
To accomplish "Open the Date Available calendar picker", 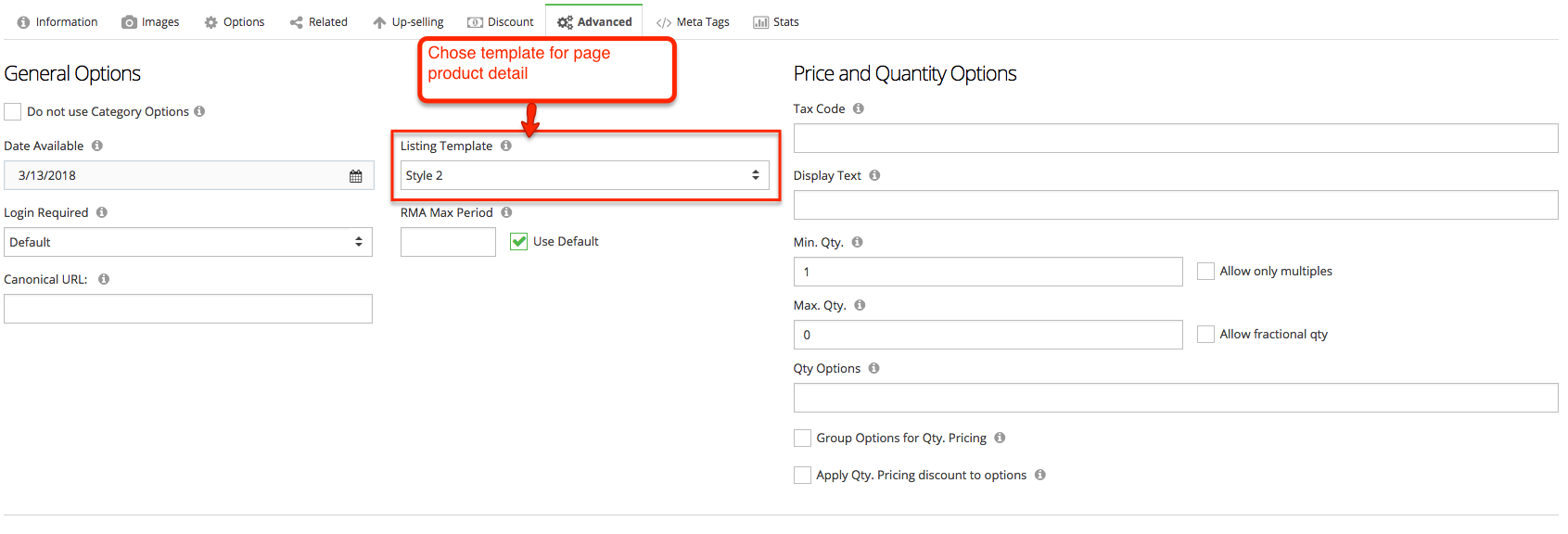I will 355,176.
